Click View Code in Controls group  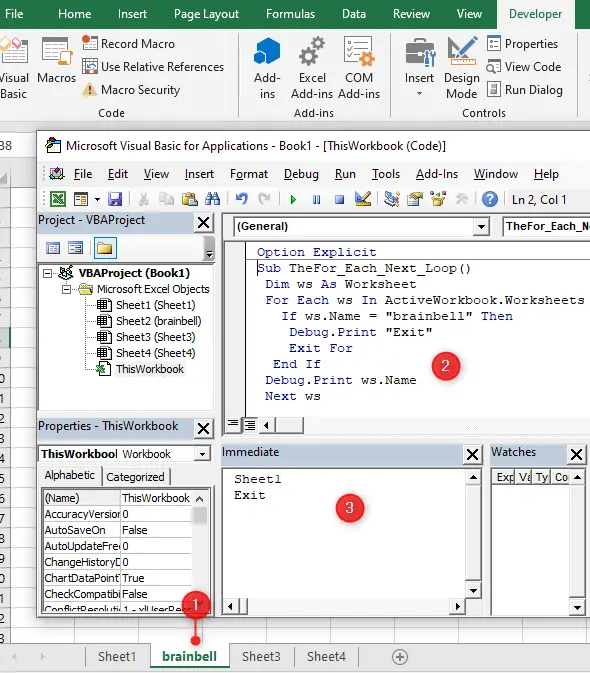tap(524, 67)
